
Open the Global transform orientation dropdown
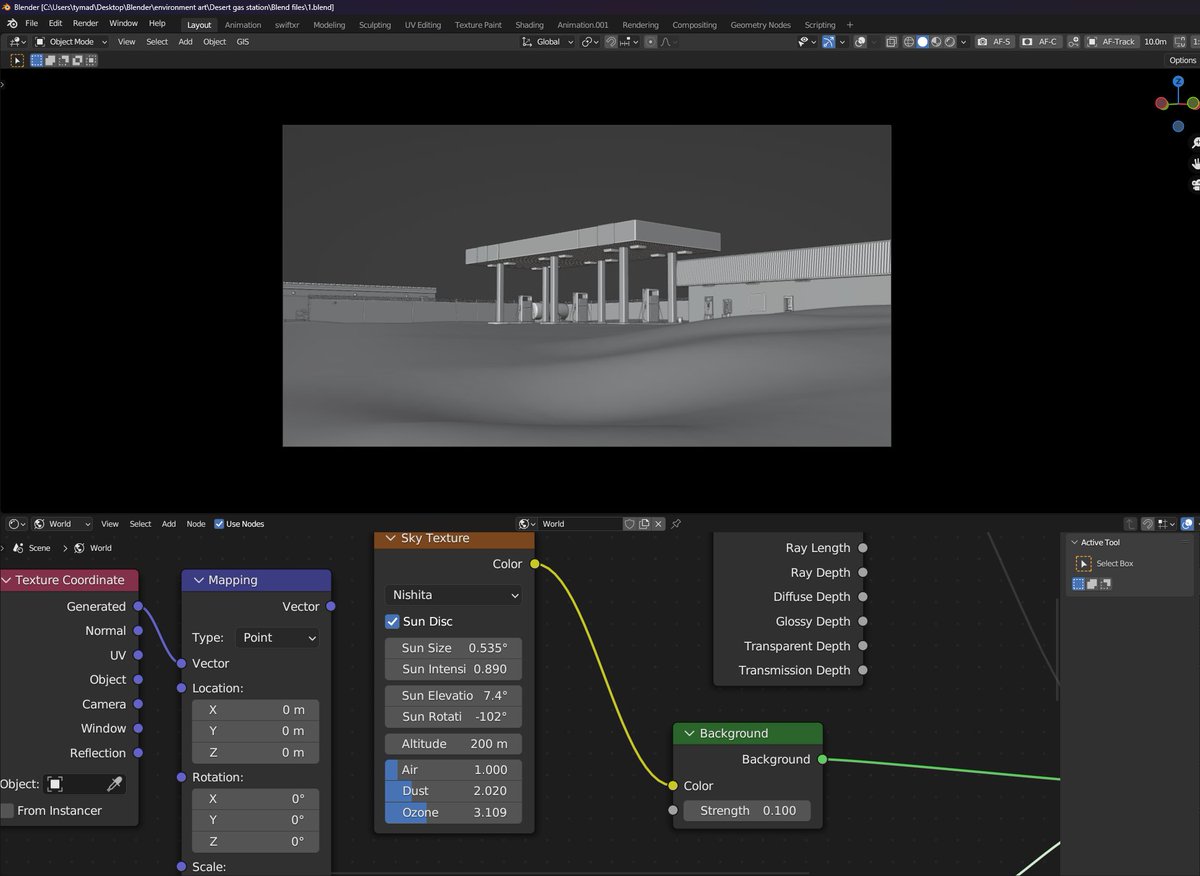548,42
